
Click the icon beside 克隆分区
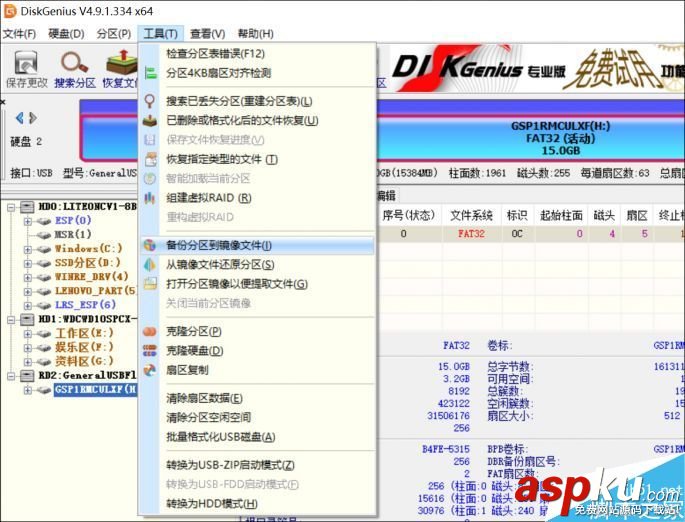point(150,332)
